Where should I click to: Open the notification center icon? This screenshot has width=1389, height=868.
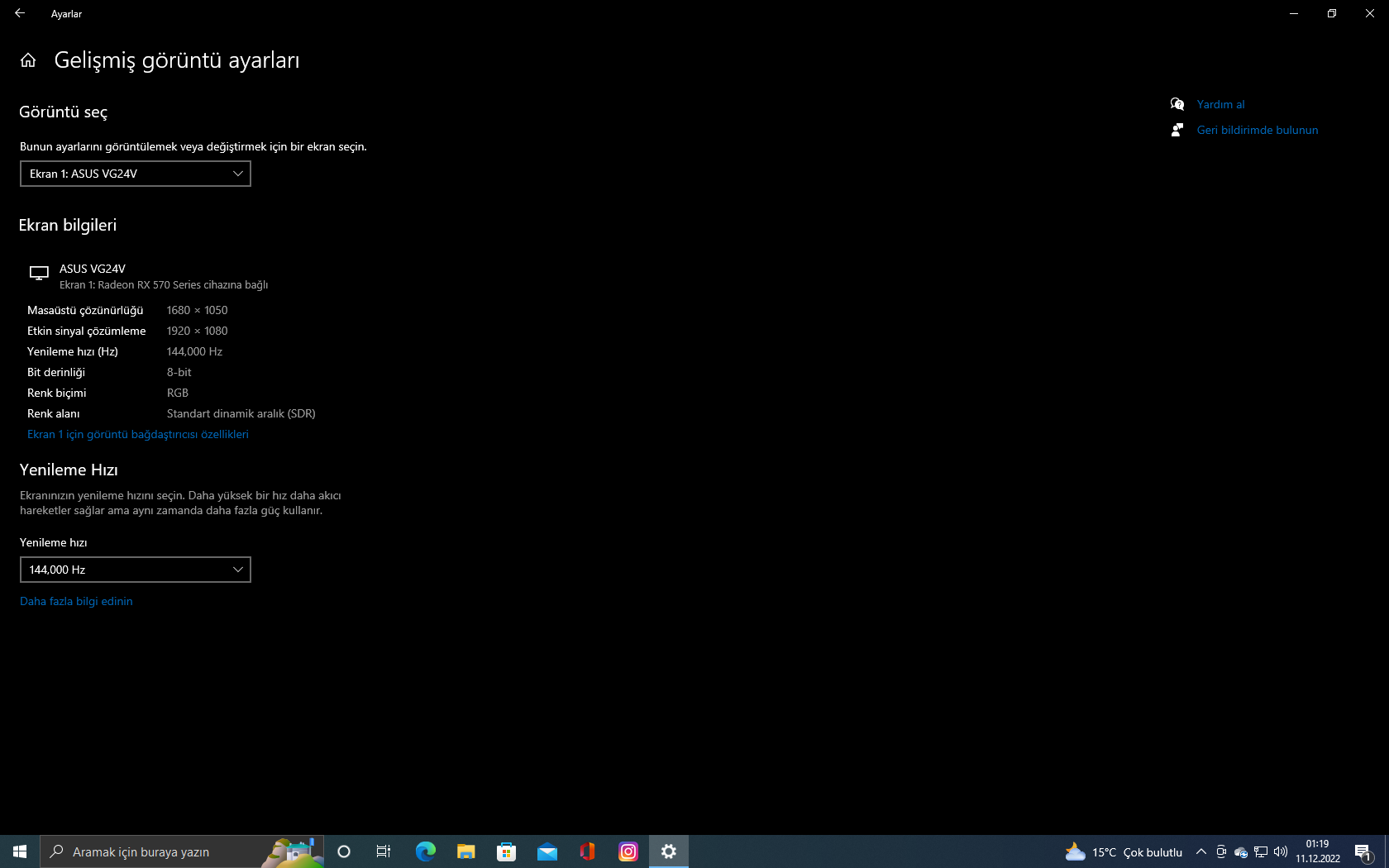(1363, 851)
